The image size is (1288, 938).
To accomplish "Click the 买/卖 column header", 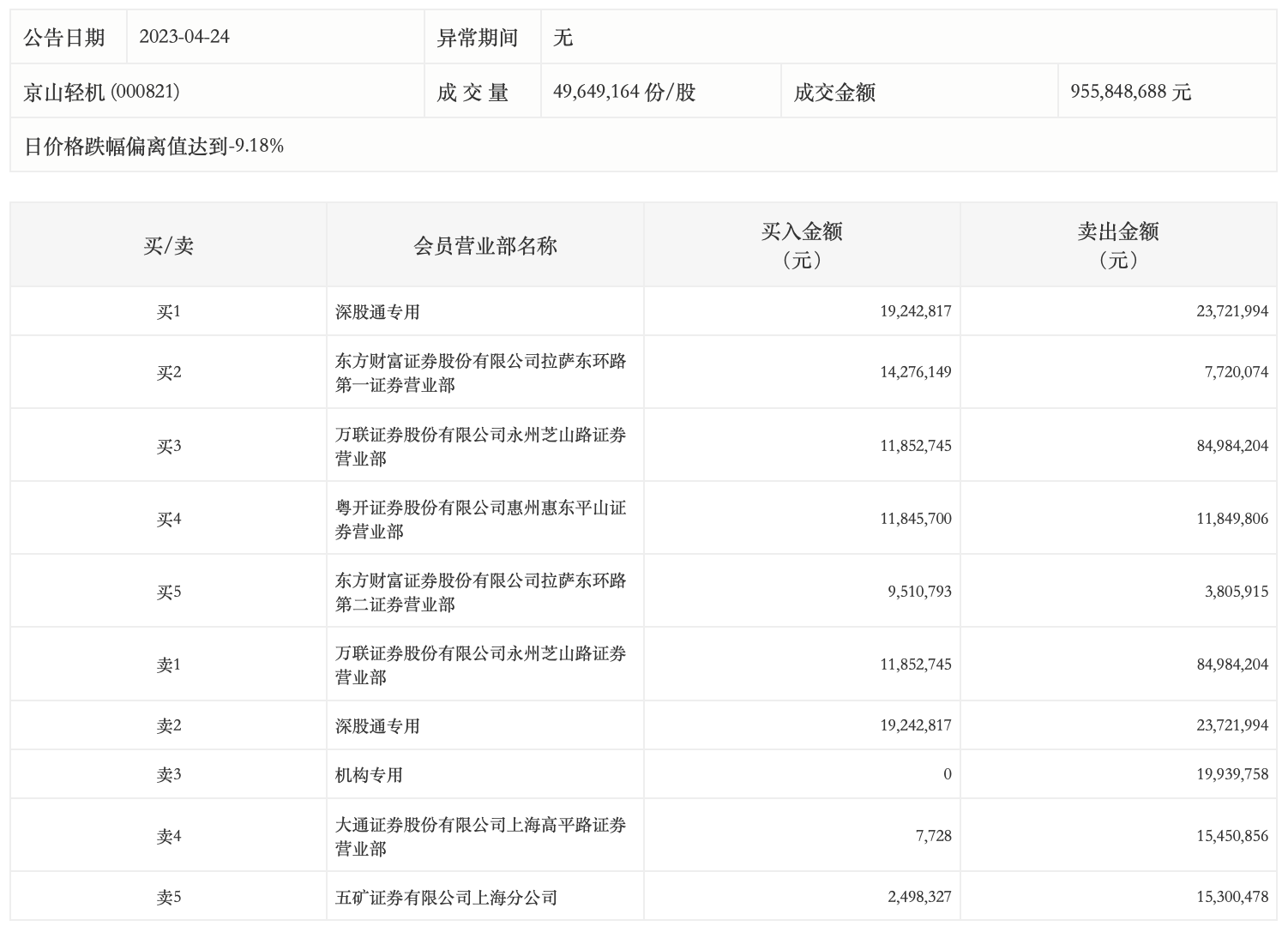I will pyautogui.click(x=168, y=246).
